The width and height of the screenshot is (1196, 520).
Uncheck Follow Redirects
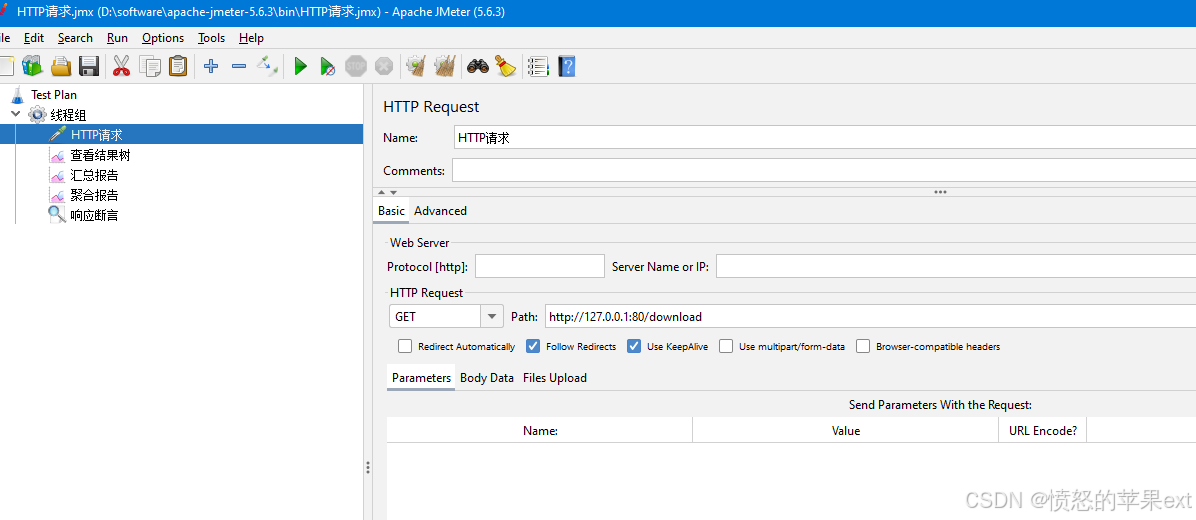[533, 346]
